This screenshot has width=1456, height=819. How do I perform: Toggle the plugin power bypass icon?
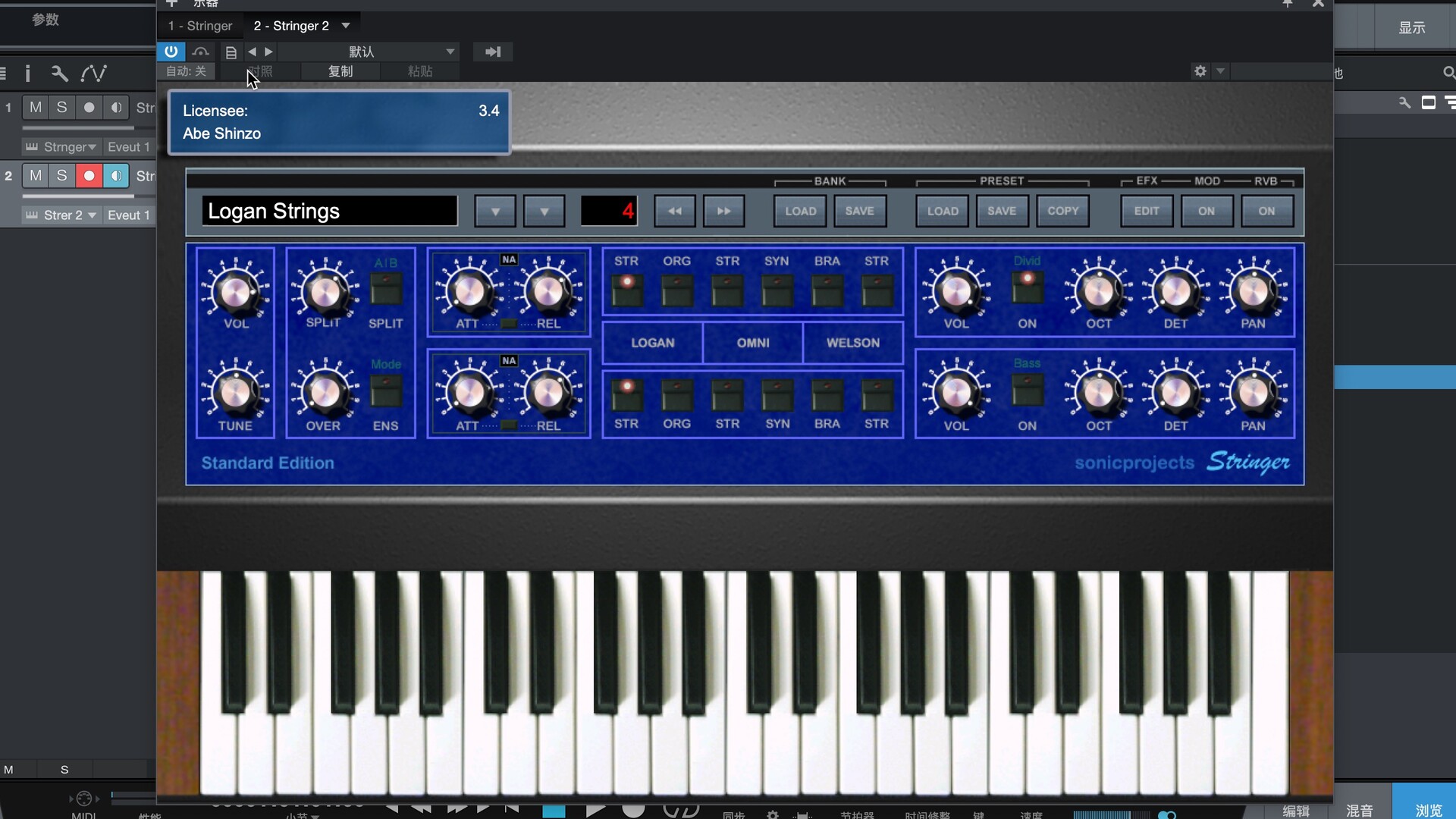click(x=171, y=52)
